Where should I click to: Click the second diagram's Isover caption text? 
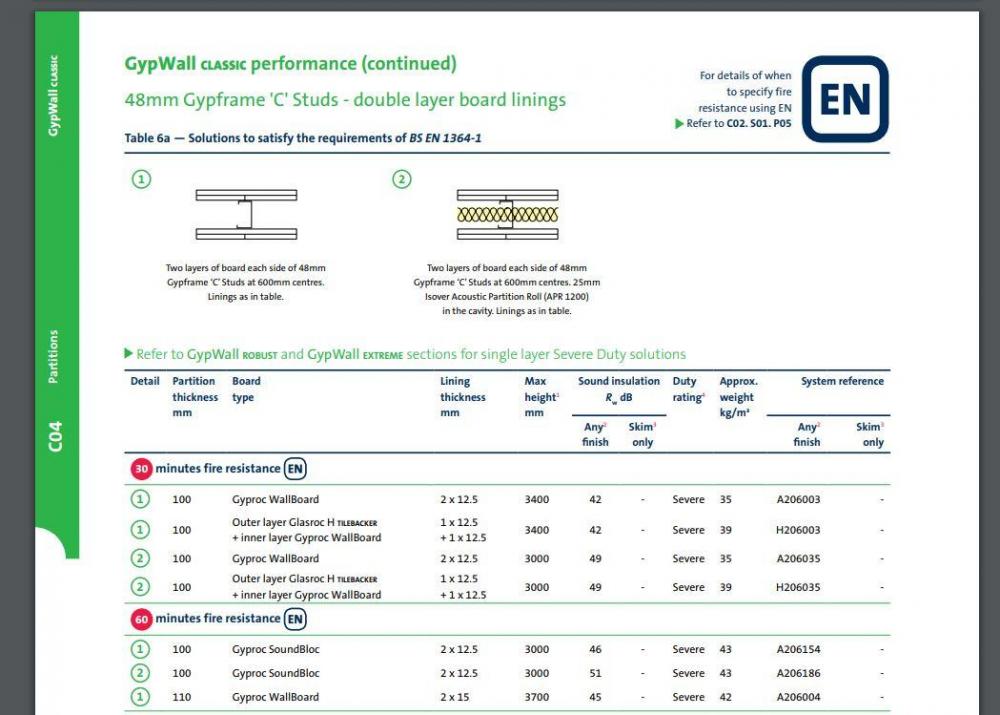[506, 290]
